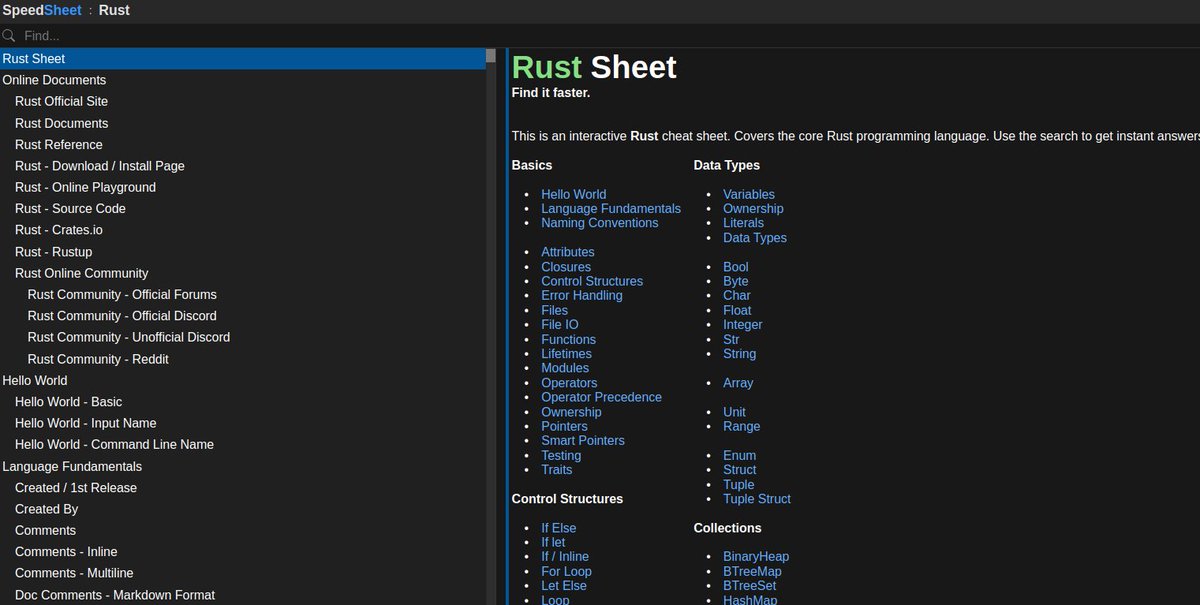
Task: Open the Bool data type link
Action: [x=736, y=267]
